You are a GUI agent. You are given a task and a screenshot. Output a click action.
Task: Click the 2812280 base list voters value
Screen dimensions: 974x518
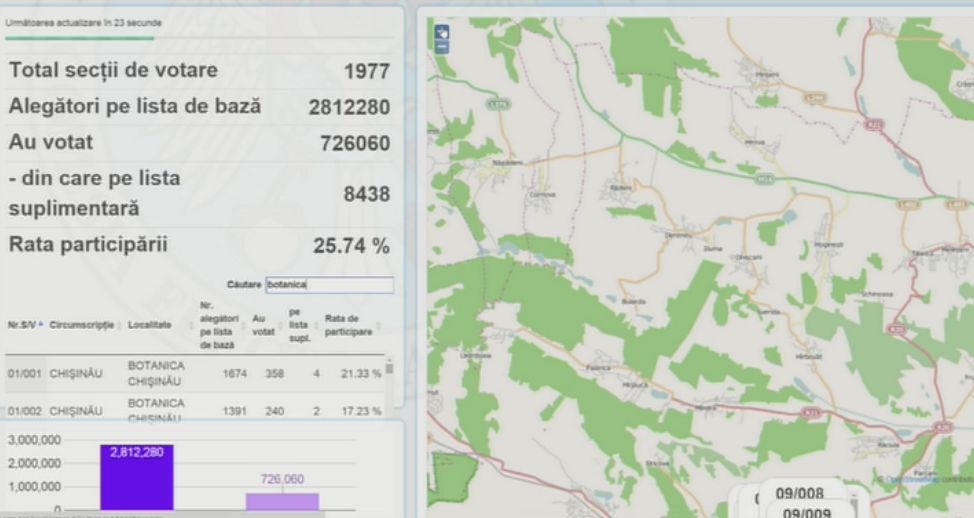(x=349, y=107)
